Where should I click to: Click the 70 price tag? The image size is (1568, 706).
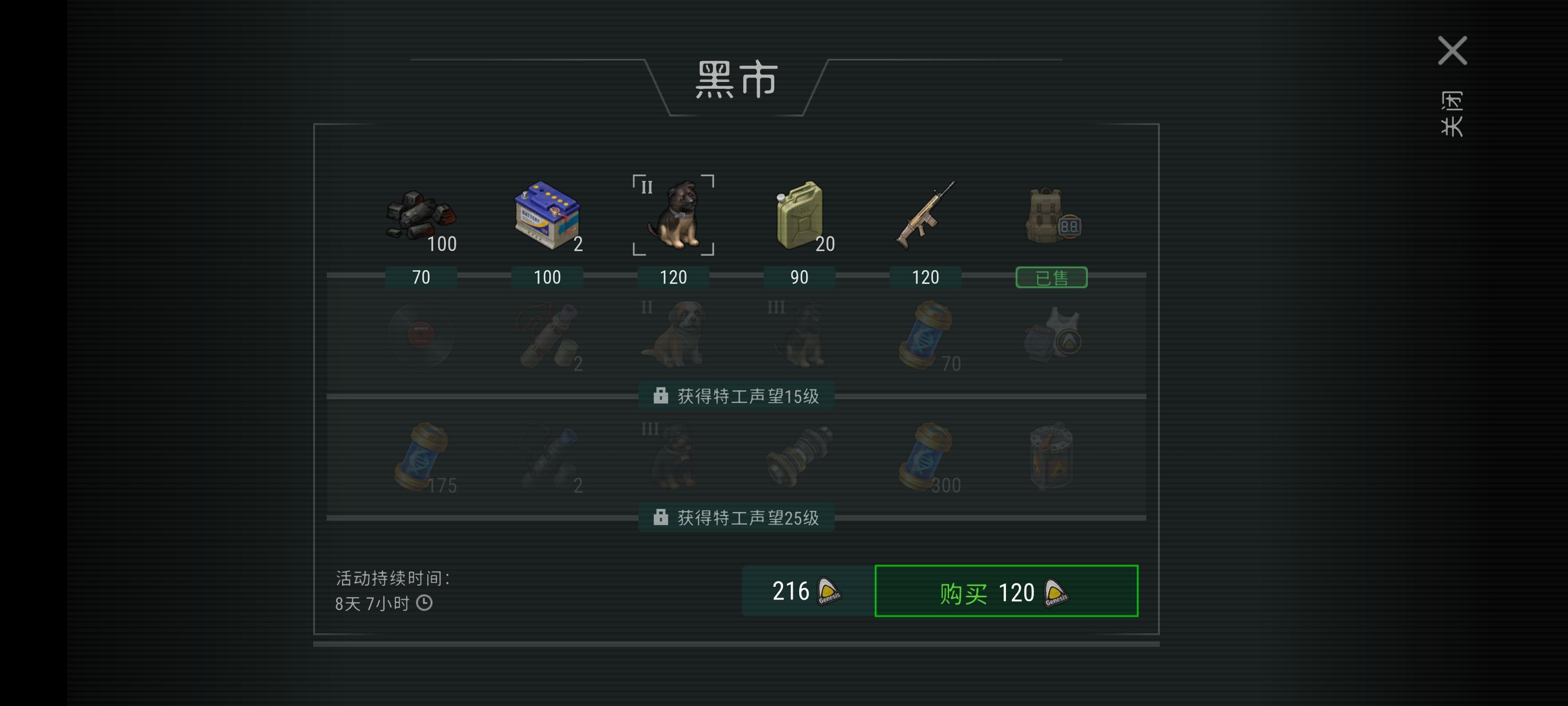click(421, 277)
